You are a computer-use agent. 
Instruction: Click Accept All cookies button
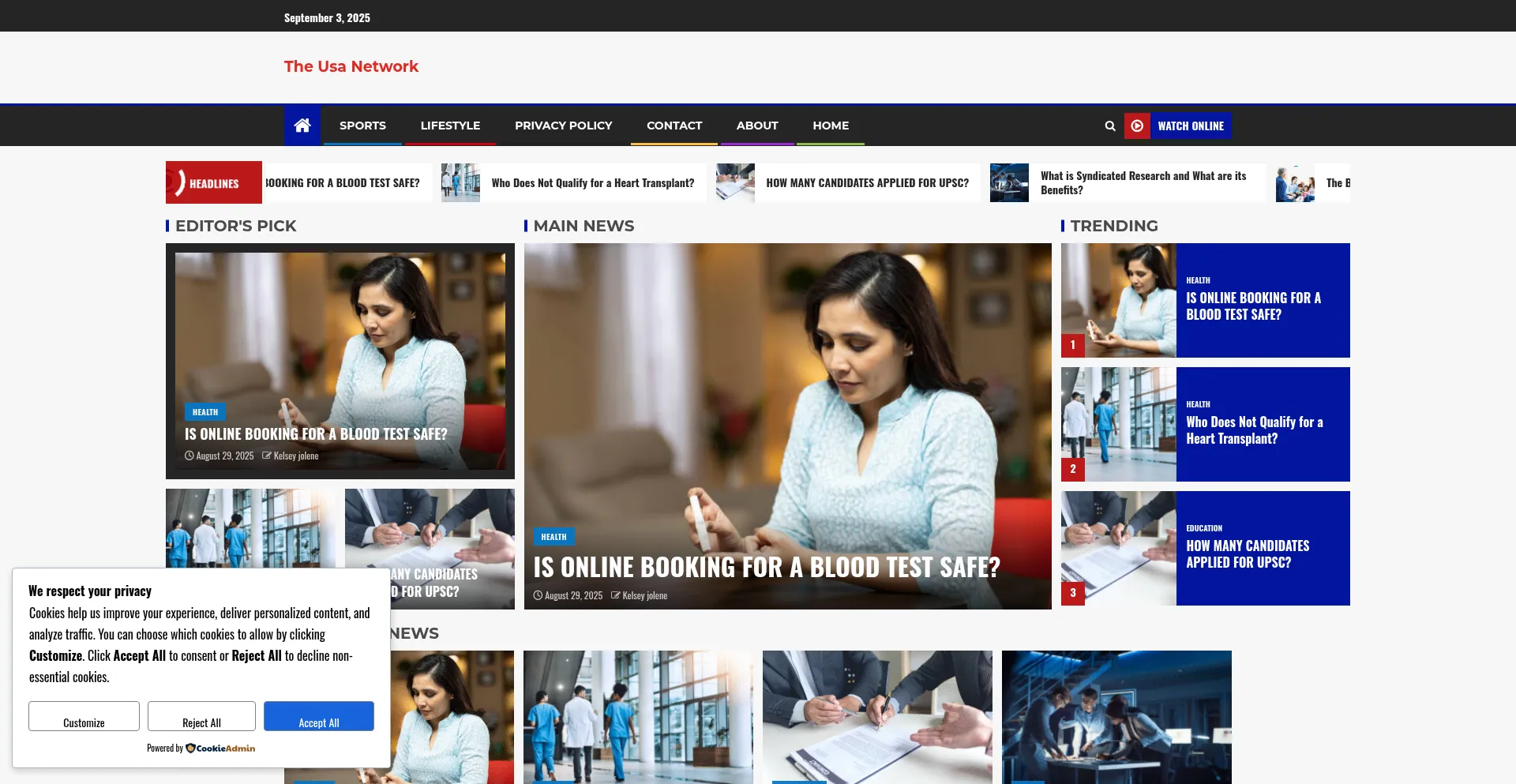319,716
